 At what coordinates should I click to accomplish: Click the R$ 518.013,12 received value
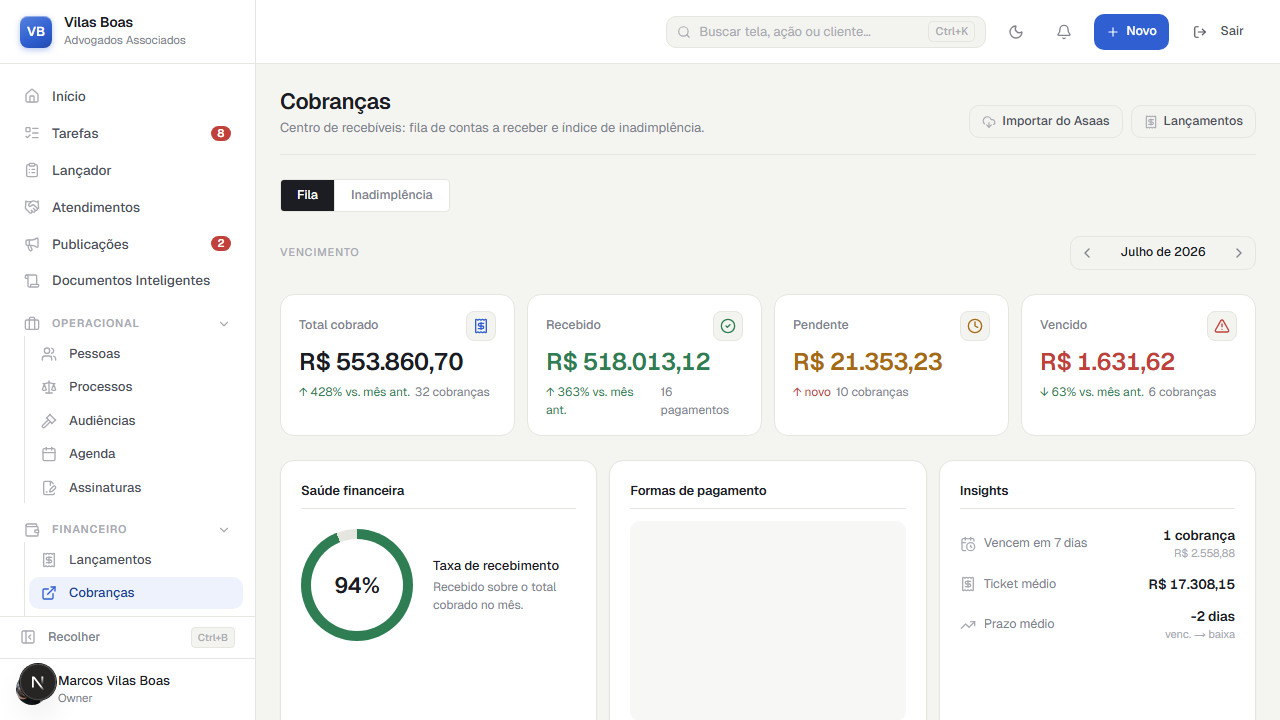click(628, 361)
